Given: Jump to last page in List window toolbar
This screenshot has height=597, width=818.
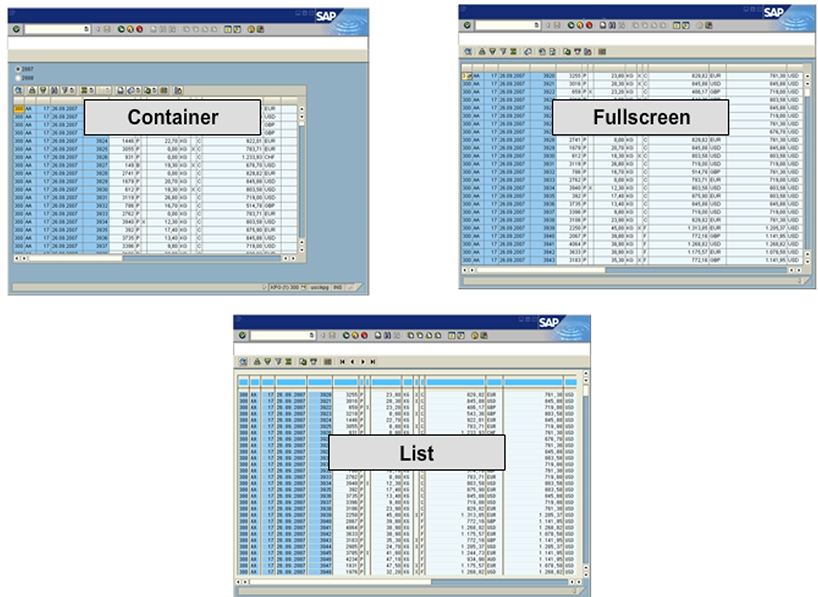Looking at the screenshot, I should point(373,360).
